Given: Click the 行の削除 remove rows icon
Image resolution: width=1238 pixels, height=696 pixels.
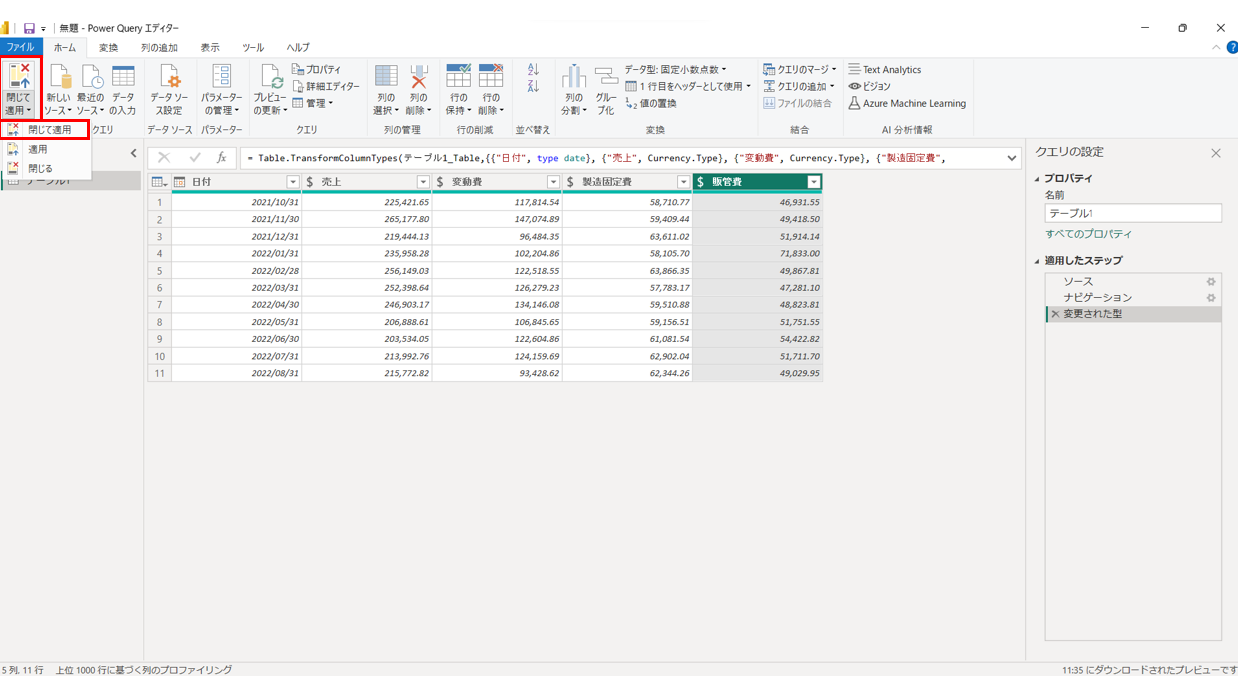Looking at the screenshot, I should coord(490,77).
